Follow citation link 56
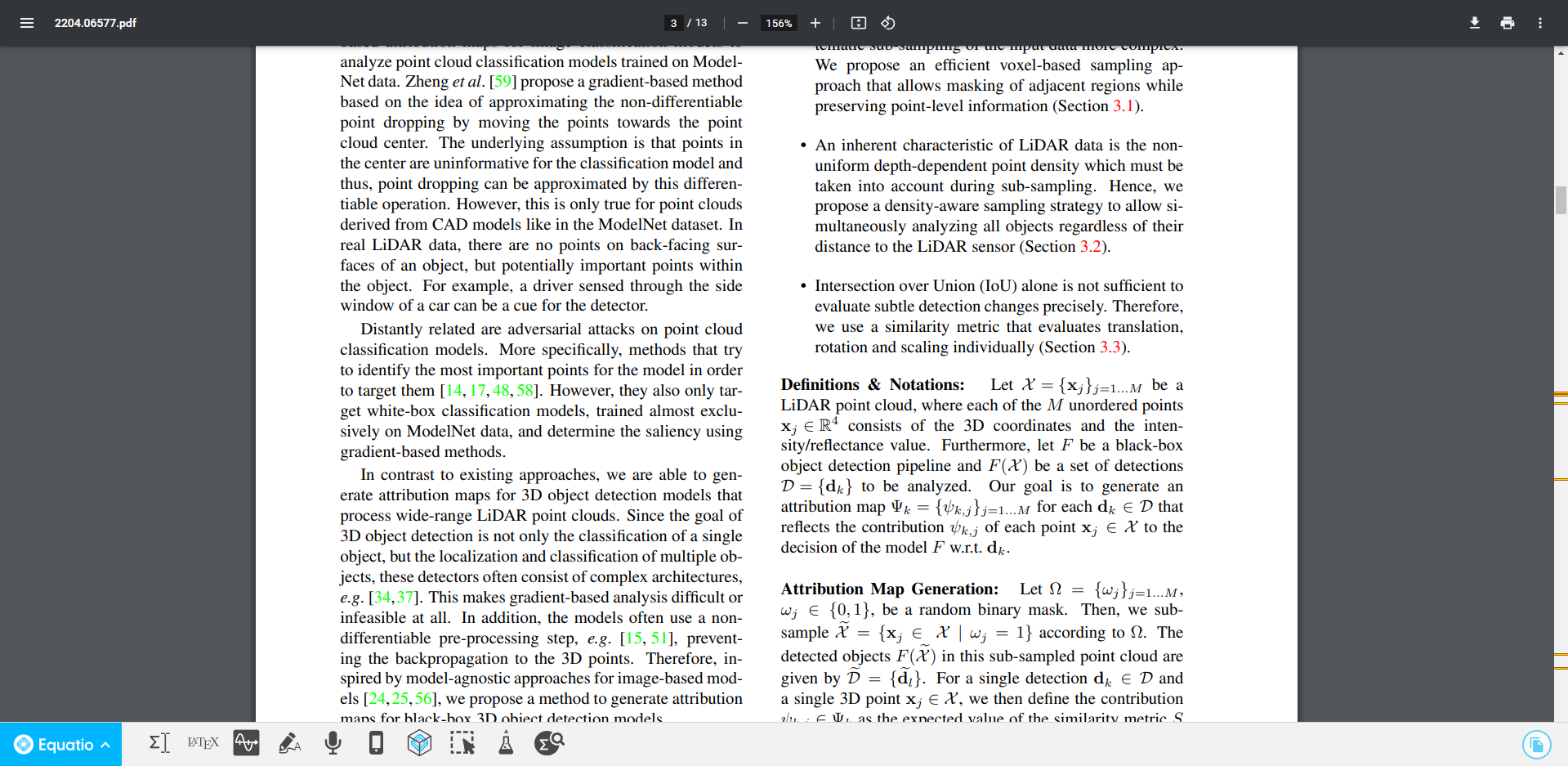 [423, 699]
